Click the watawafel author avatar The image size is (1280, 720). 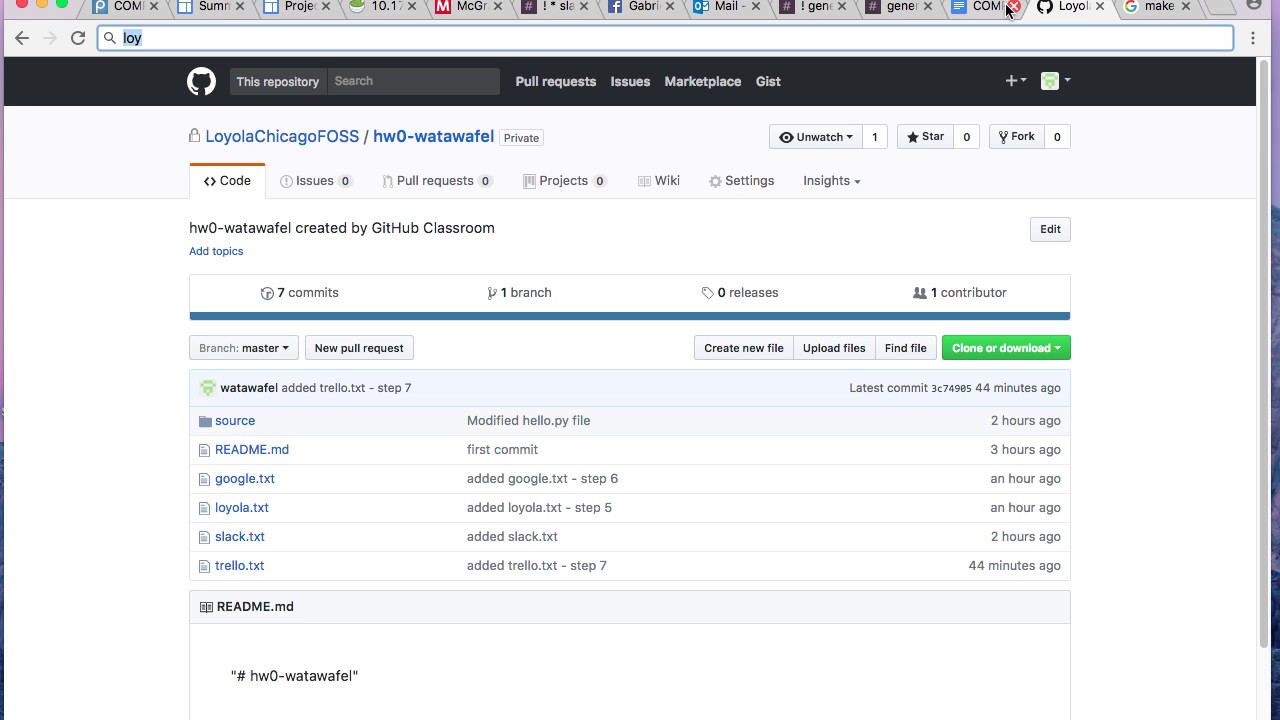207,388
